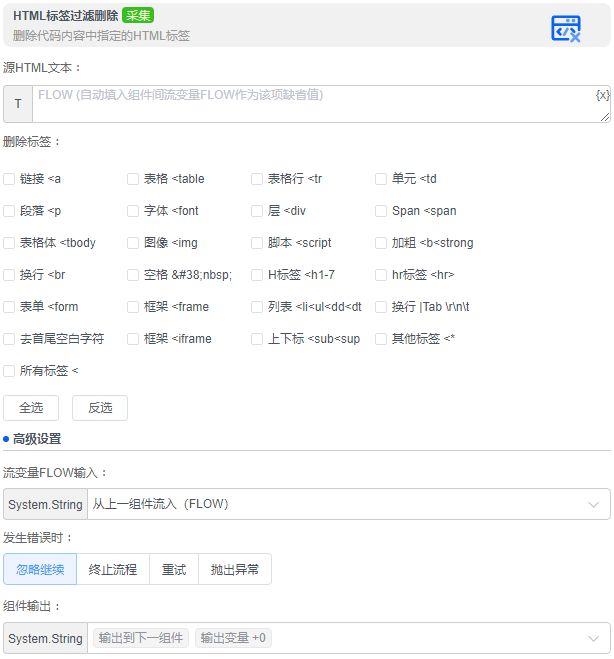This screenshot has width=614, height=659.
Task: Check the 层 <div checkbox
Action: pyautogui.click(x=257, y=211)
